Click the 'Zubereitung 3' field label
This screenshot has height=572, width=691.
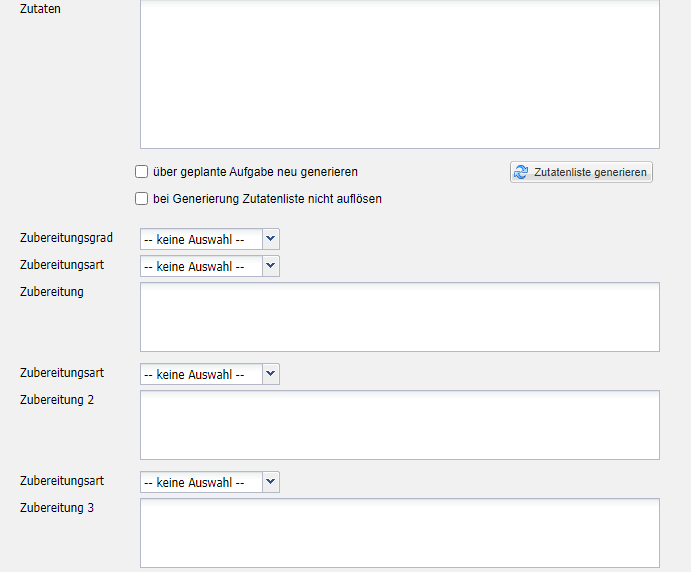pos(57,508)
